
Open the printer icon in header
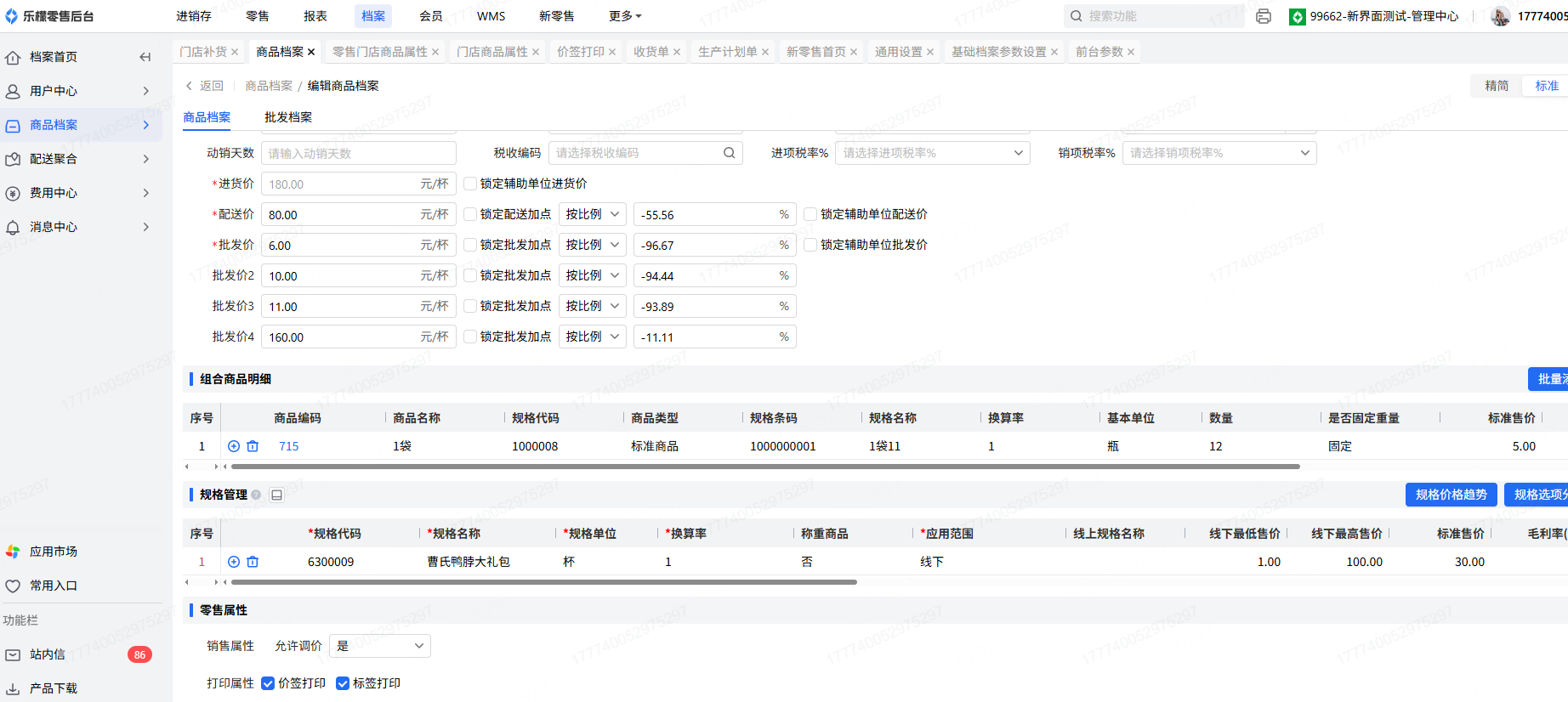(x=1264, y=16)
